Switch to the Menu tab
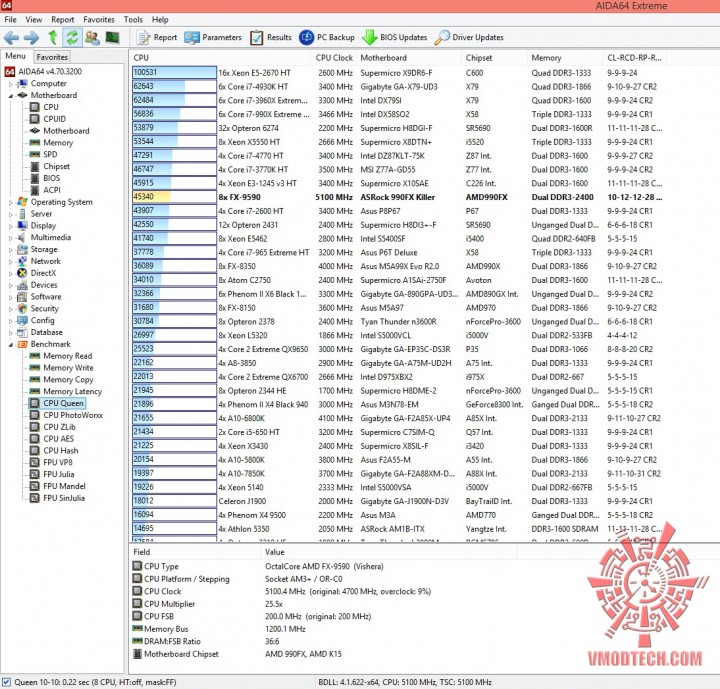 click(x=16, y=56)
